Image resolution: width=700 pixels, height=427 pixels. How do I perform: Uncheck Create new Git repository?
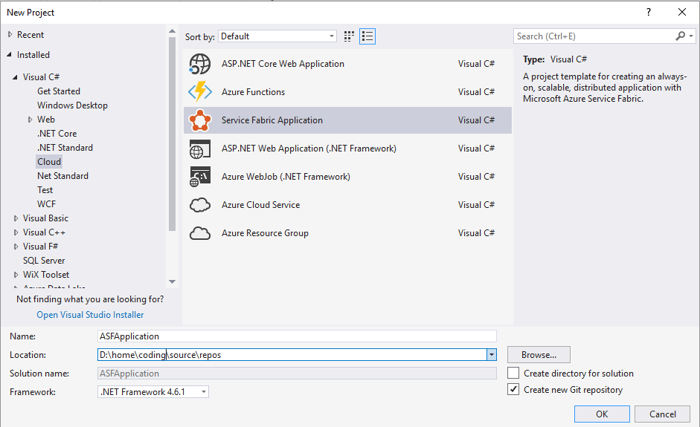tap(513, 389)
